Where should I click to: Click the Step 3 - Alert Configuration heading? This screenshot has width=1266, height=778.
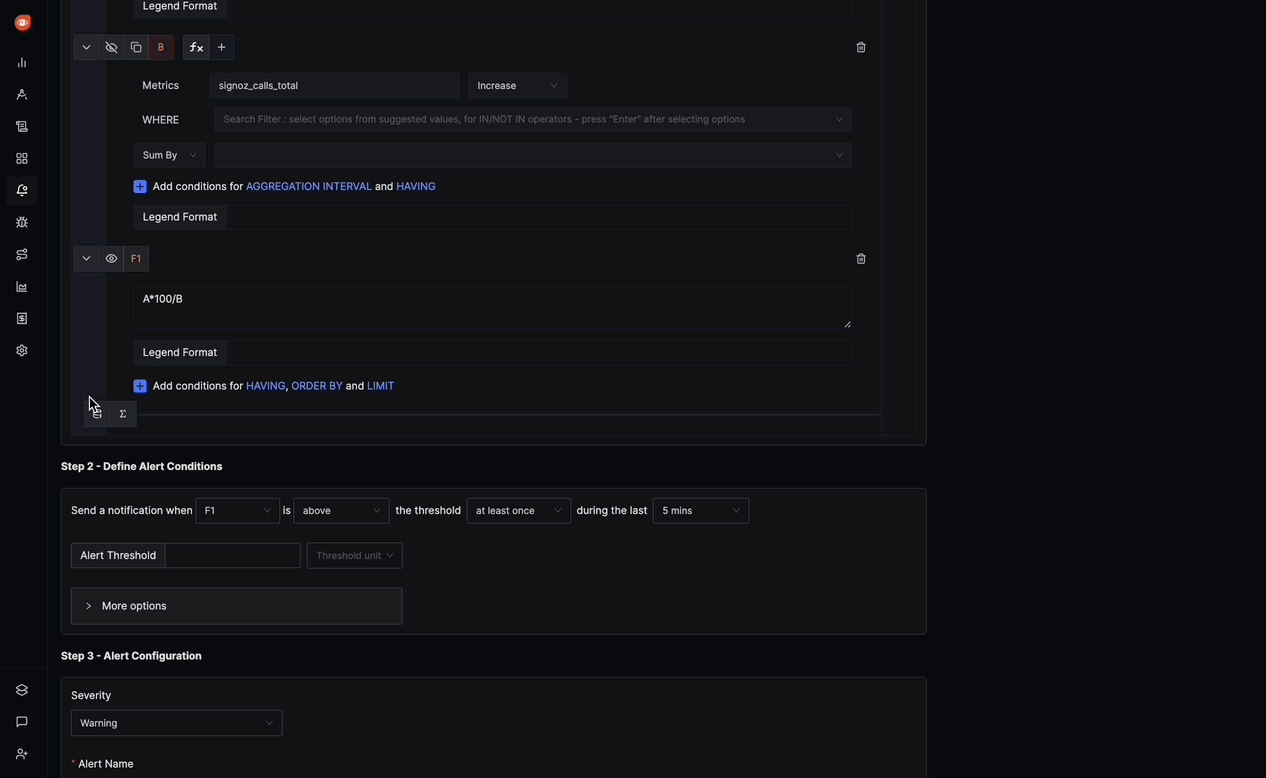(131, 656)
